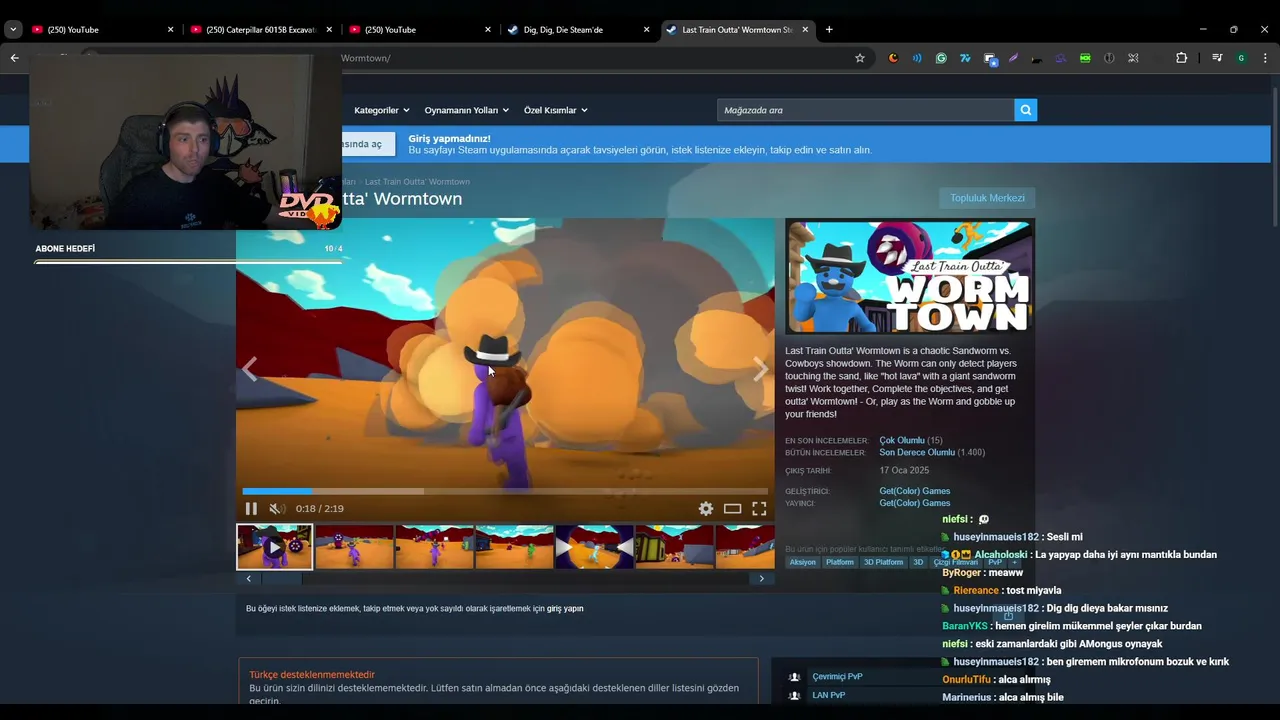This screenshot has height=720, width=1280.
Task: Seek along the trailer progress bar
Action: click(x=505, y=491)
